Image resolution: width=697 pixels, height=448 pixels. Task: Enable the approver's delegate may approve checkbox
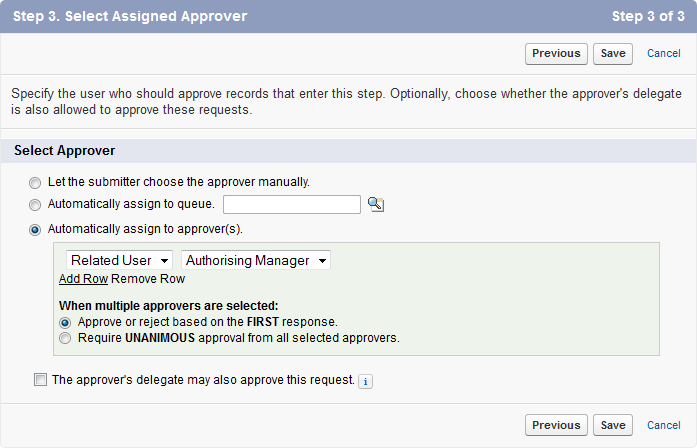point(40,380)
